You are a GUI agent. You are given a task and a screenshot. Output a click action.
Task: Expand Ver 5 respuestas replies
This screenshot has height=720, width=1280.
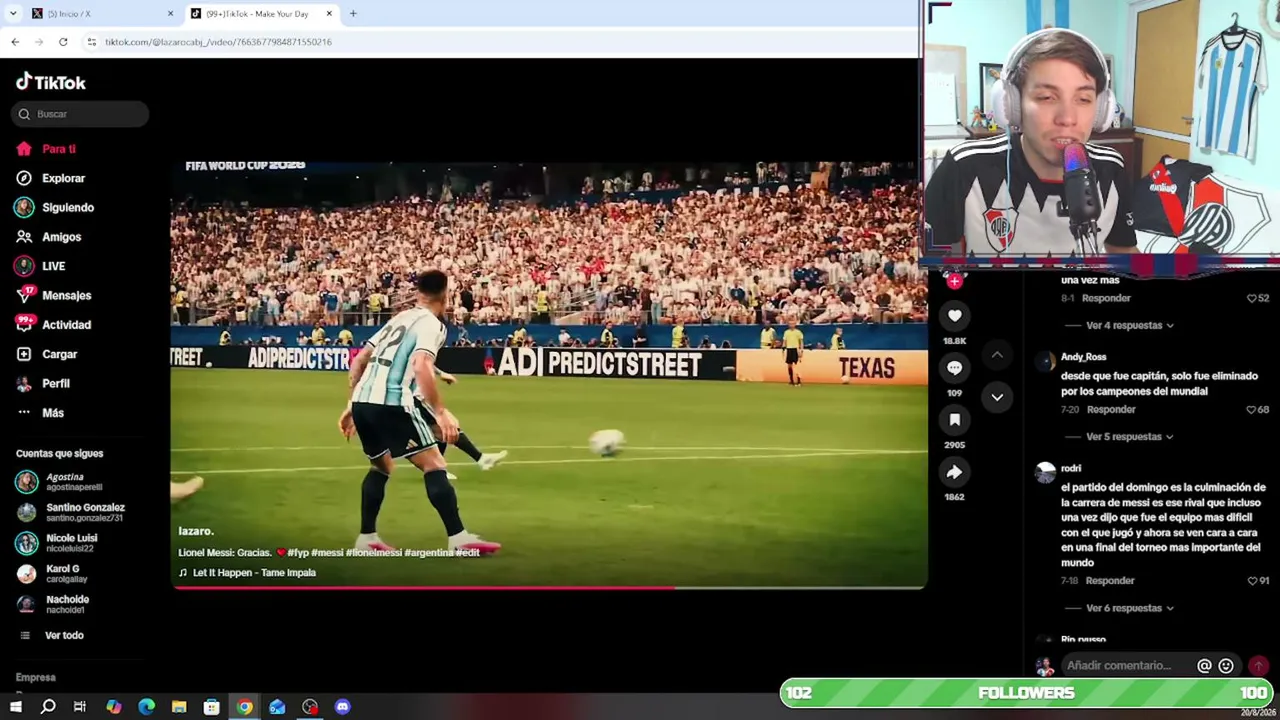[1130, 437]
